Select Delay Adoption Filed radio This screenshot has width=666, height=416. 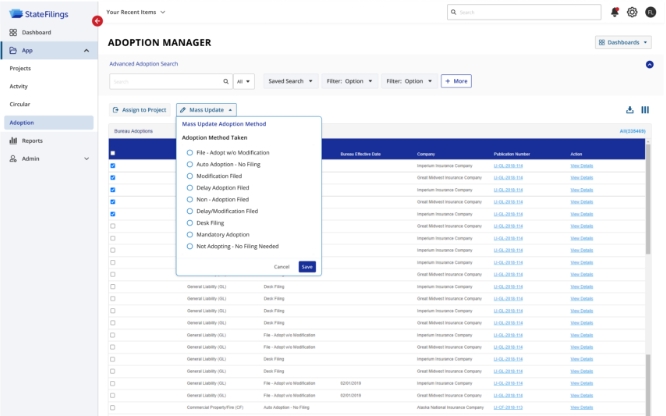click(x=190, y=187)
